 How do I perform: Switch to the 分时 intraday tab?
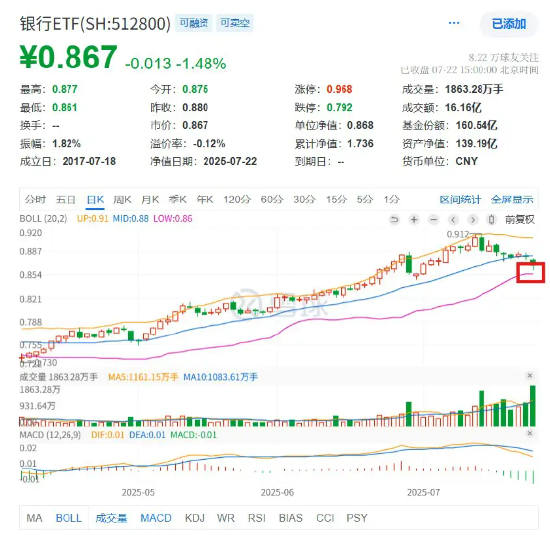pyautogui.click(x=35, y=200)
